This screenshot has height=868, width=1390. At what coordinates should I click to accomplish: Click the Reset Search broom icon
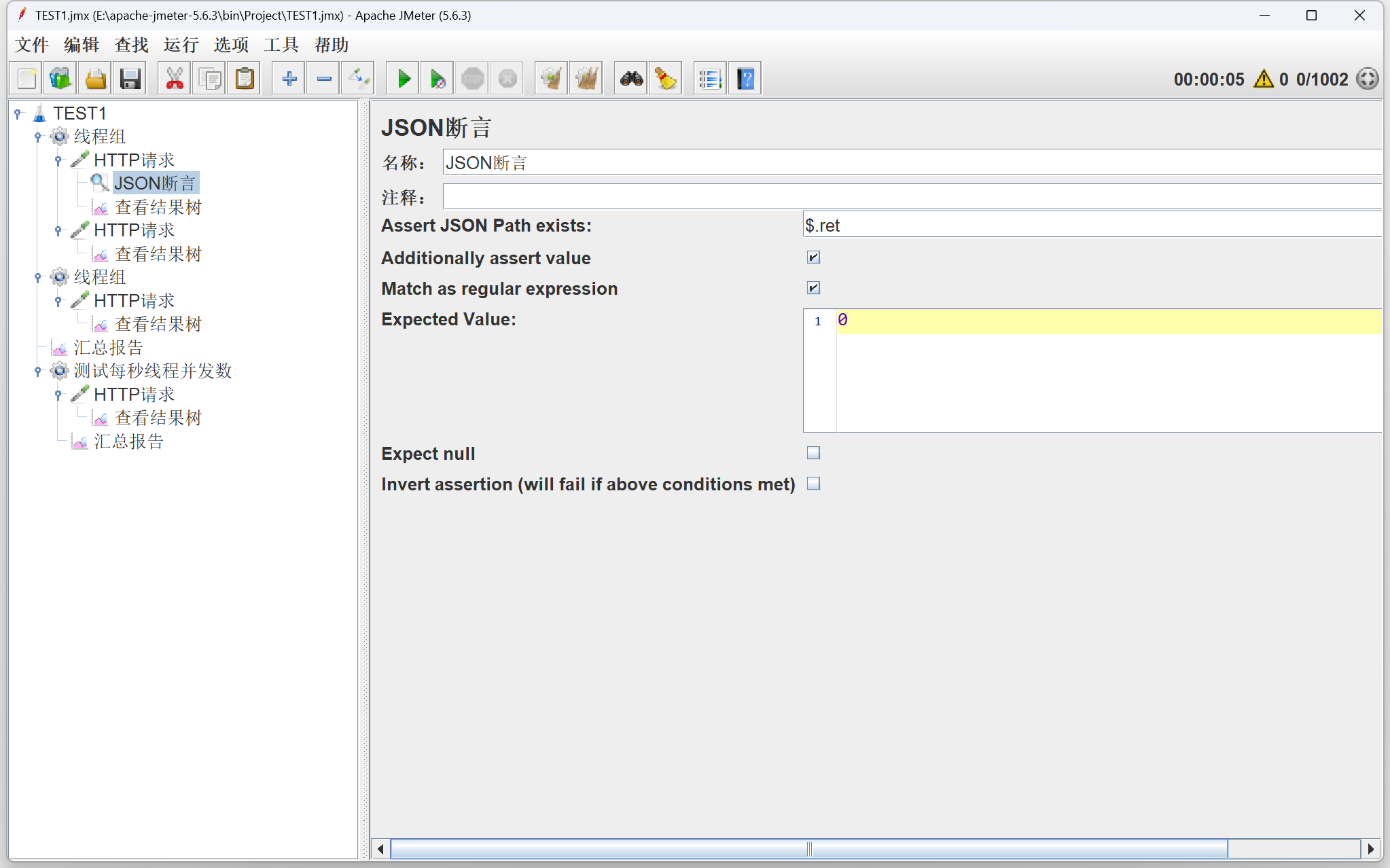point(666,79)
